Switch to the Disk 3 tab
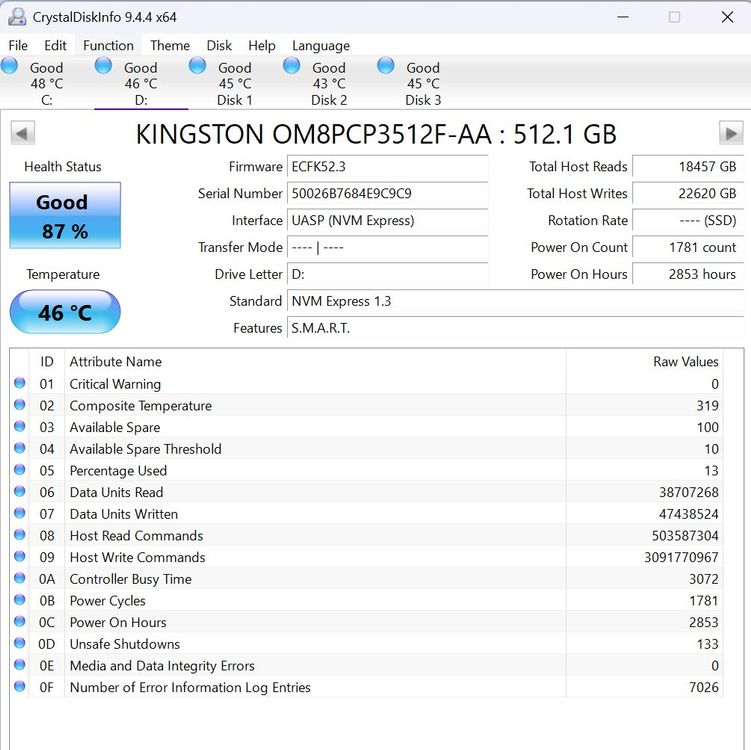751x750 pixels. coord(423,83)
